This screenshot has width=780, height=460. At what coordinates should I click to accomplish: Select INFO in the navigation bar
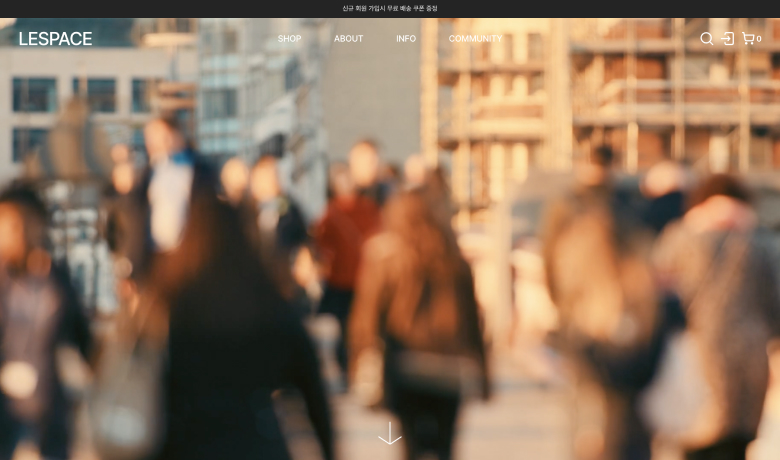click(405, 39)
